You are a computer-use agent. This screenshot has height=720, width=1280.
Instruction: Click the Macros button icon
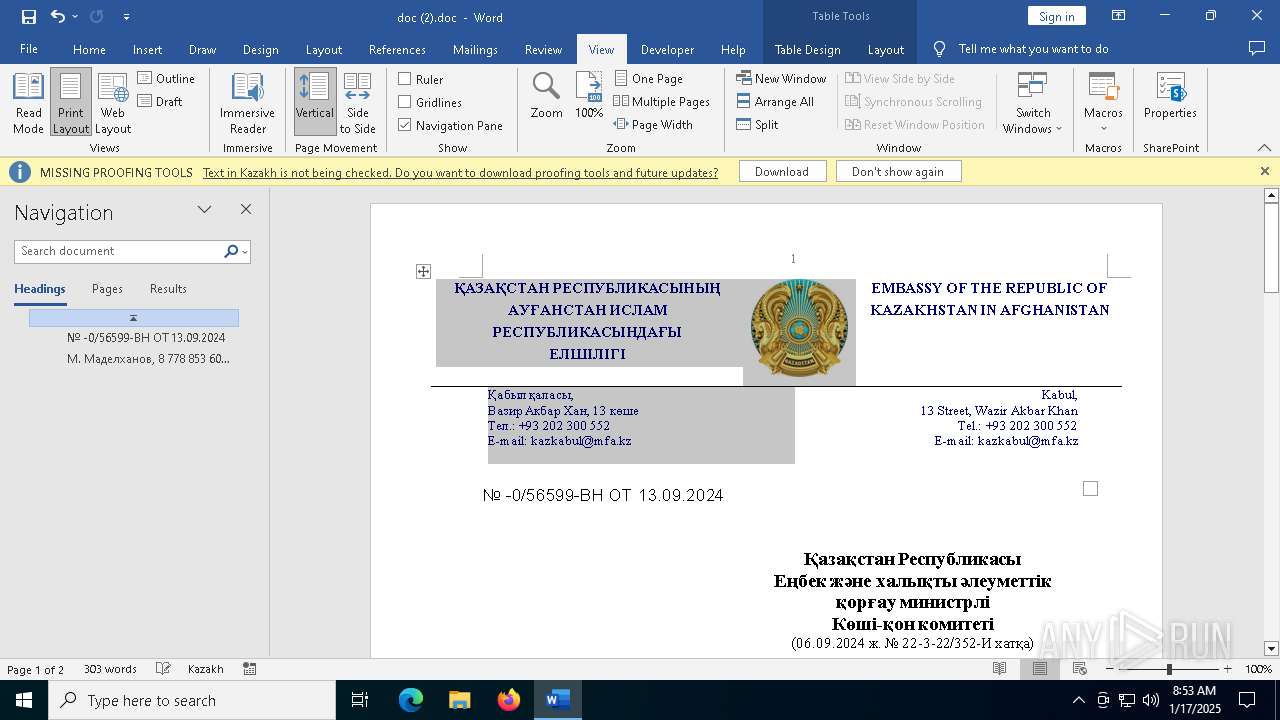click(1103, 87)
